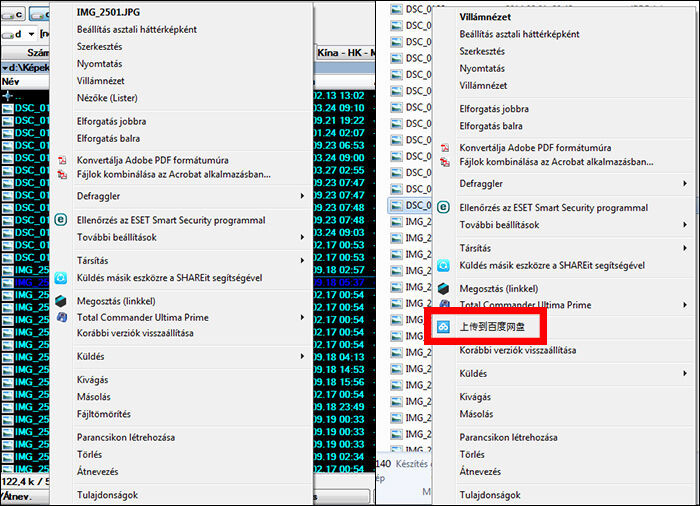Expand Küldés submenu arrow in Total Commander menu
Image resolution: width=700 pixels, height=506 pixels.
coord(302,356)
